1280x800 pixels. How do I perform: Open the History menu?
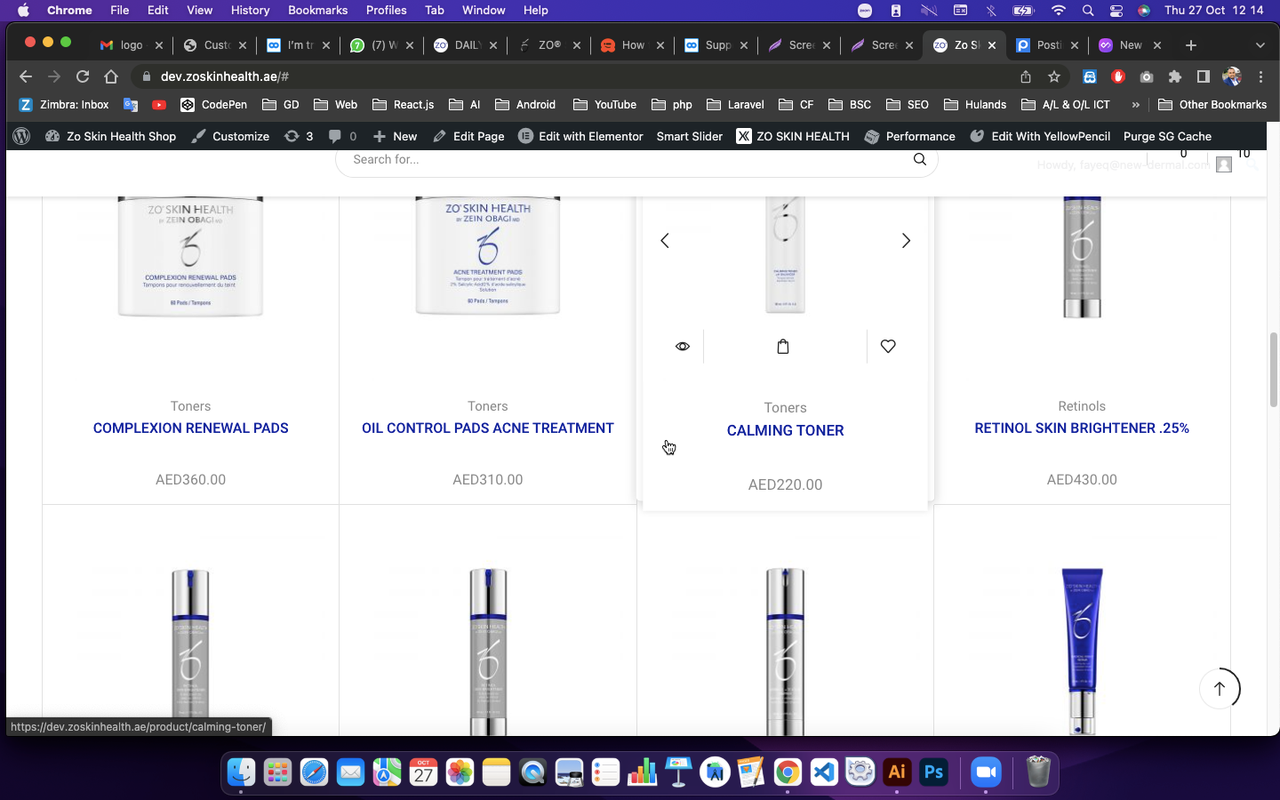click(250, 10)
